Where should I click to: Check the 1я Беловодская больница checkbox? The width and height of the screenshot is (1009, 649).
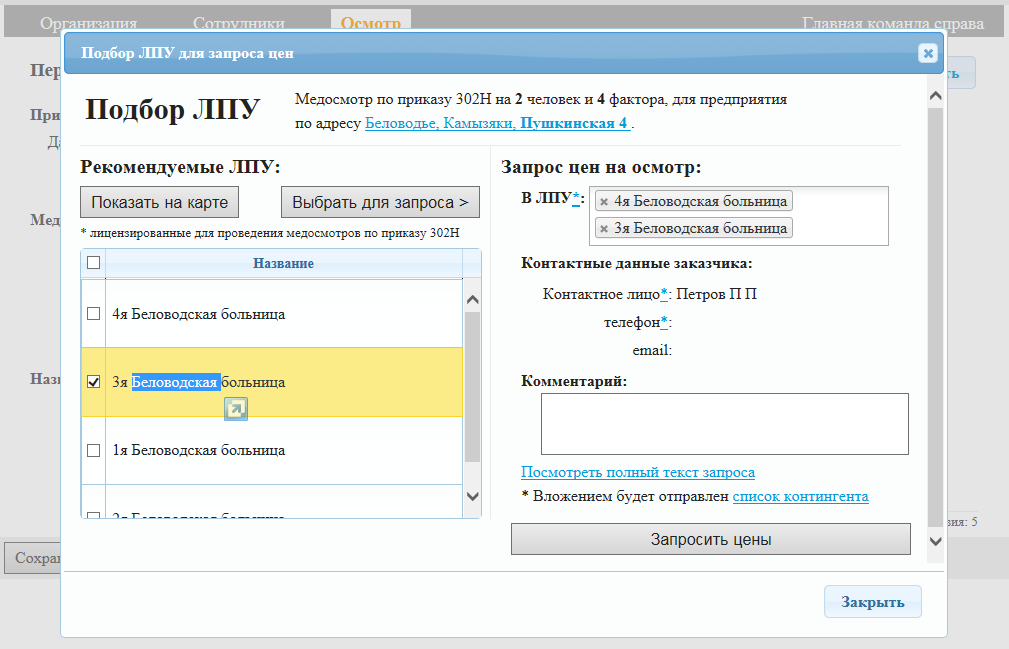[x=94, y=450]
